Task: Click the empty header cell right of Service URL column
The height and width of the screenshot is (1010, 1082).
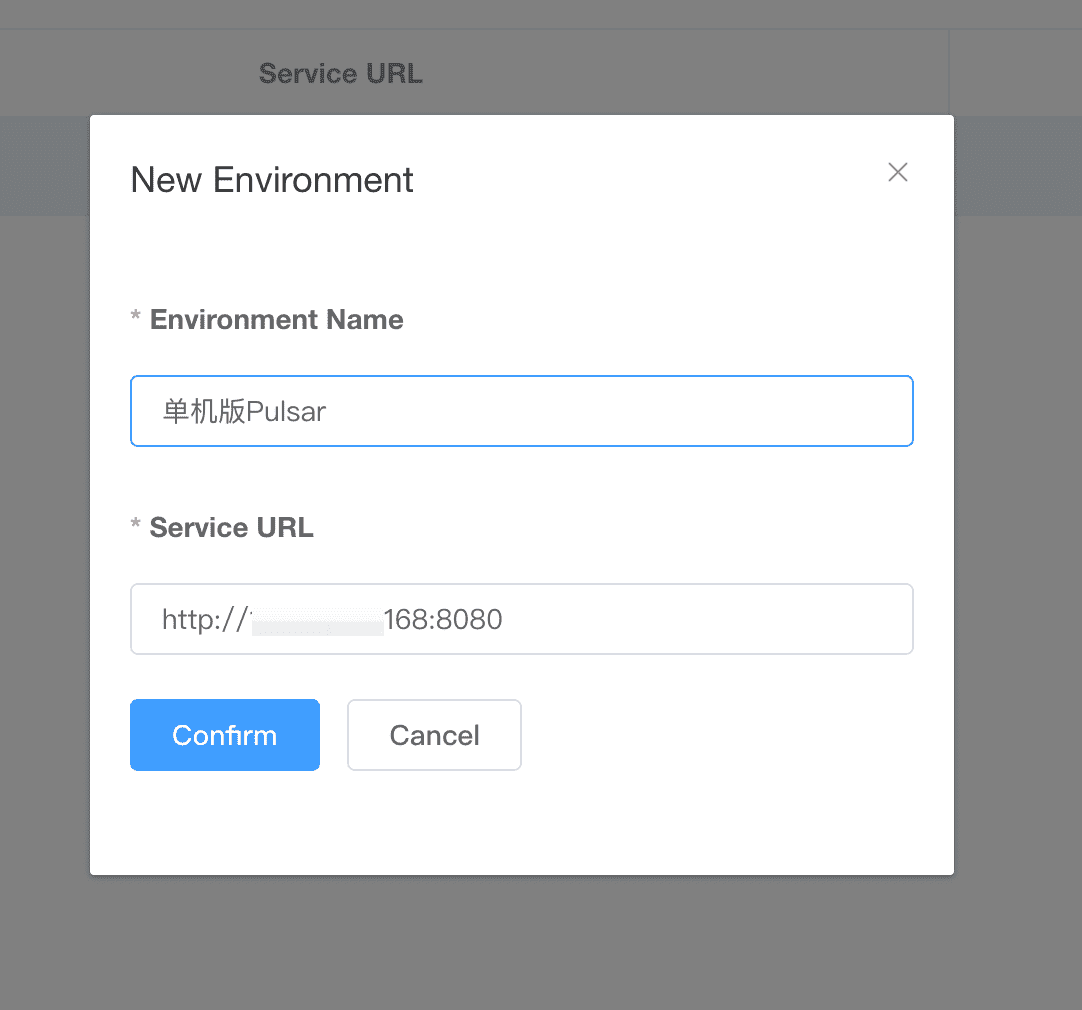Action: (x=1015, y=73)
